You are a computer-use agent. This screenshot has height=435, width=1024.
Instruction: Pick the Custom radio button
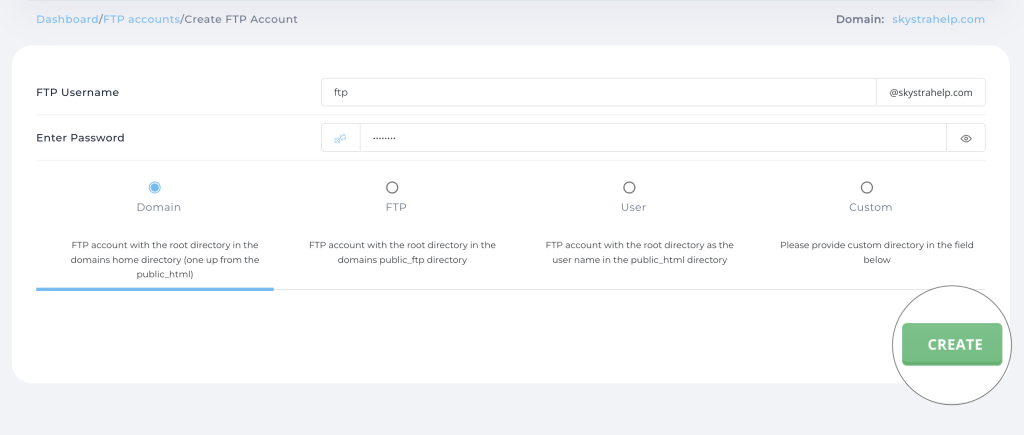[866, 187]
